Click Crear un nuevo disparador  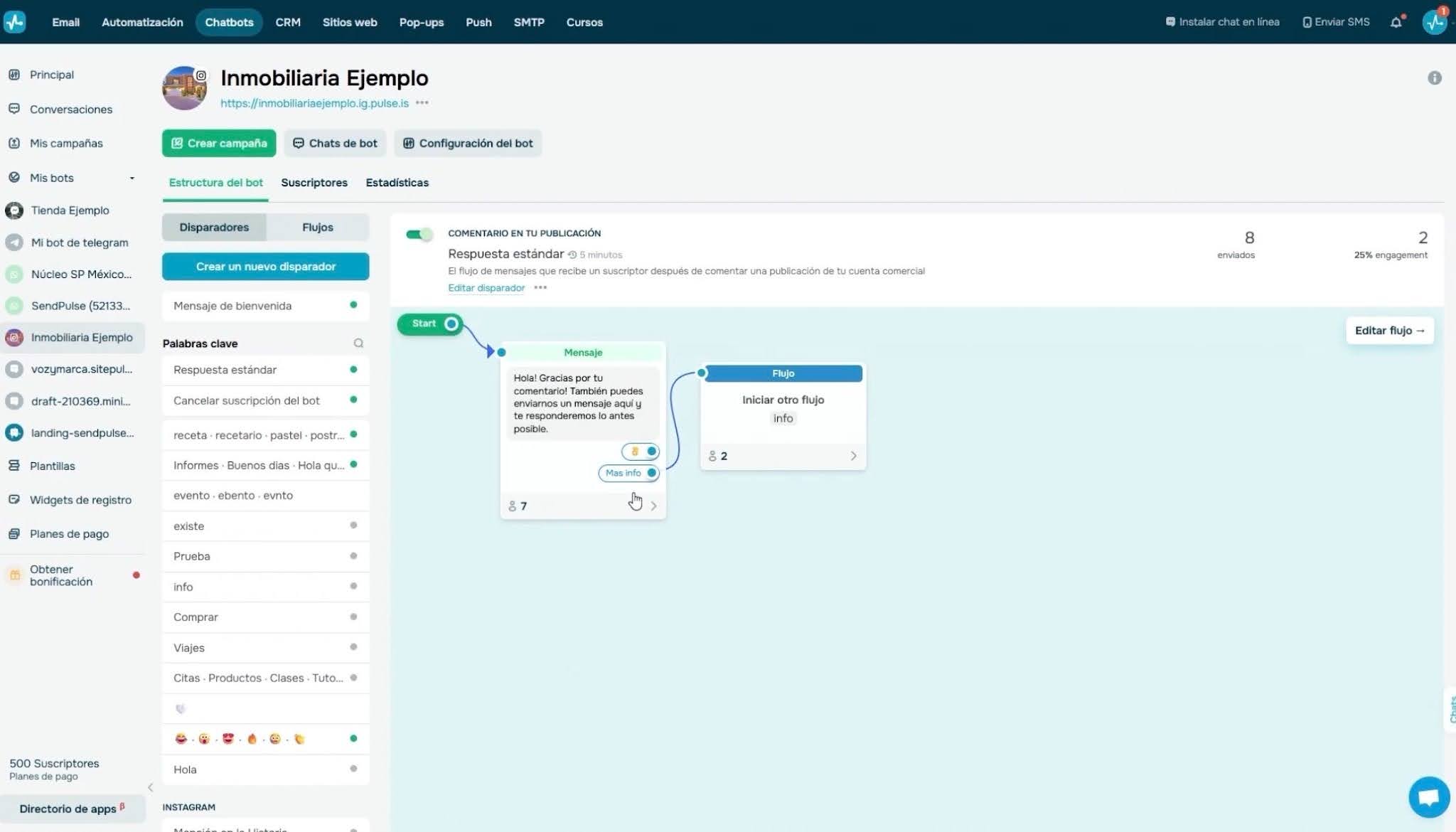coord(266,267)
